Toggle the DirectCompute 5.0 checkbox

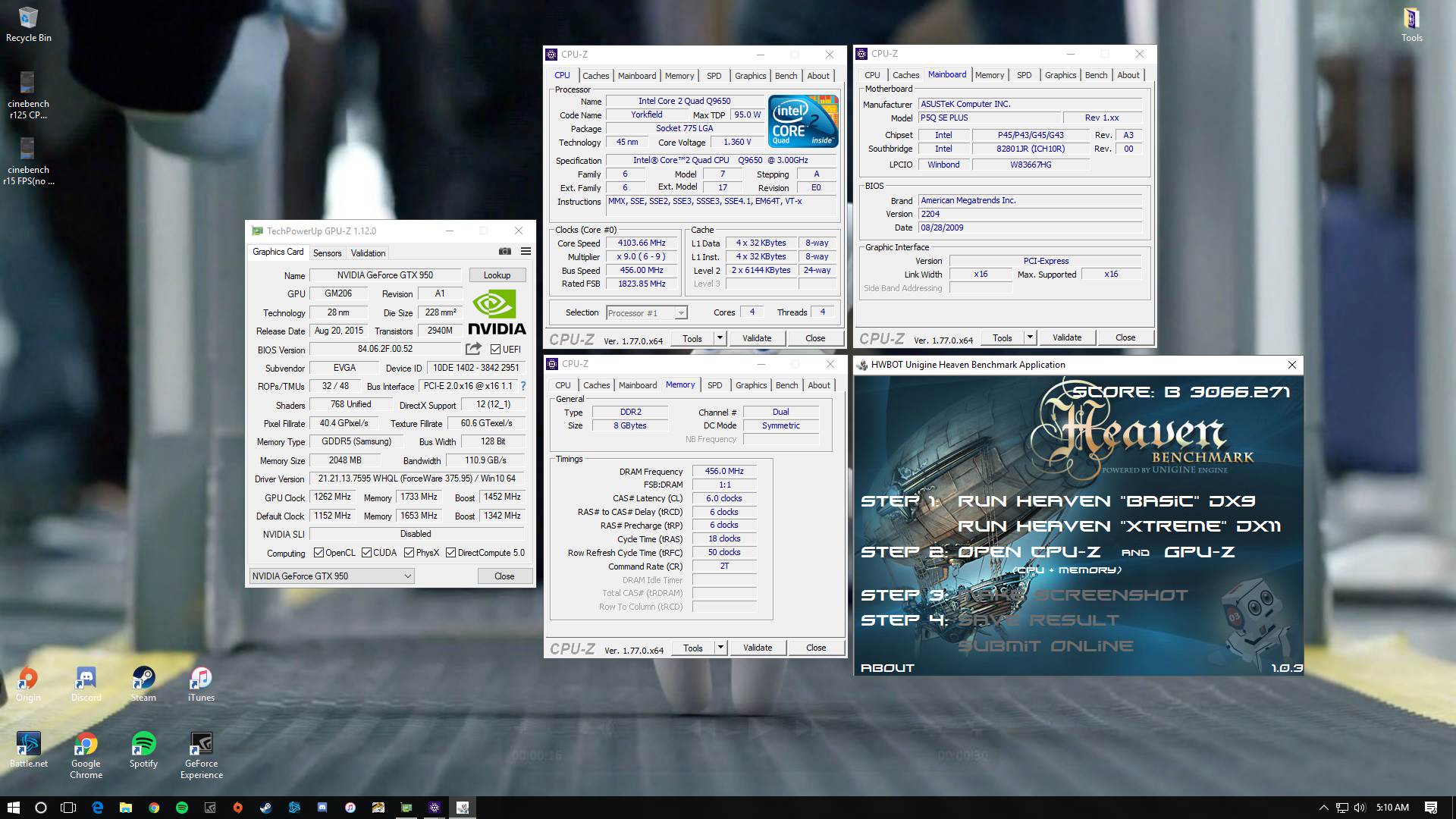(450, 553)
